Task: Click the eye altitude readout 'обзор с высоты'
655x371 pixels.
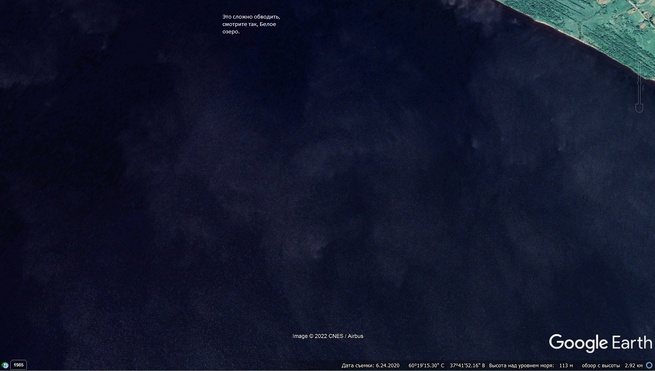Action: 612,366
